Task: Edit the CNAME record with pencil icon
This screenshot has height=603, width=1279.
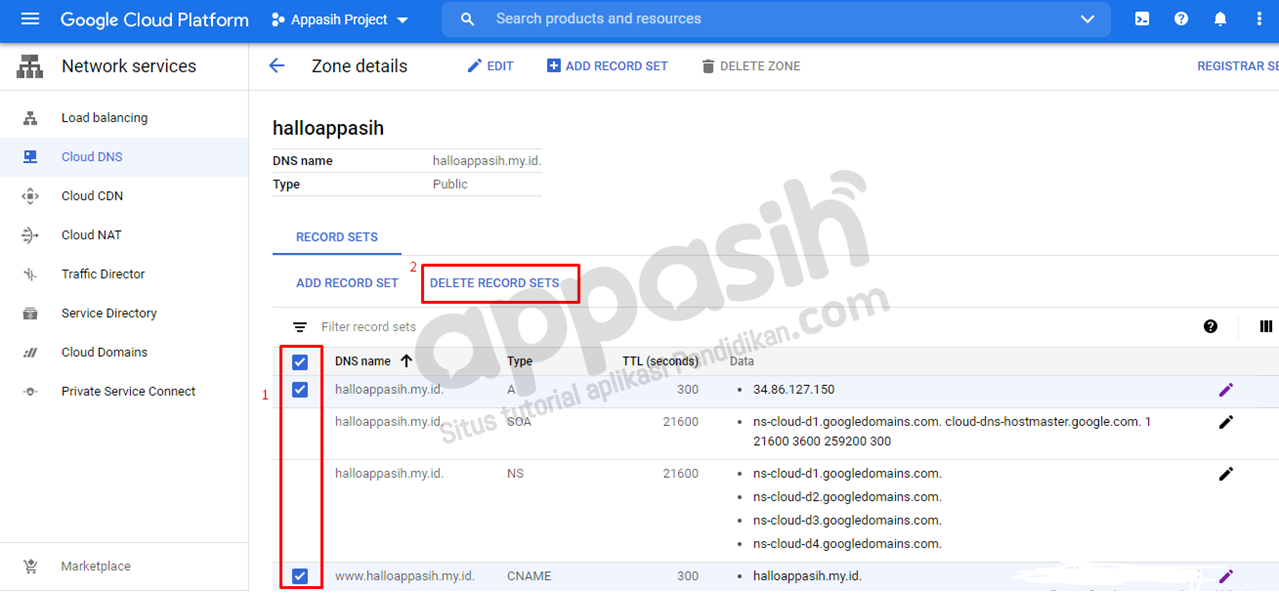Action: (1226, 576)
